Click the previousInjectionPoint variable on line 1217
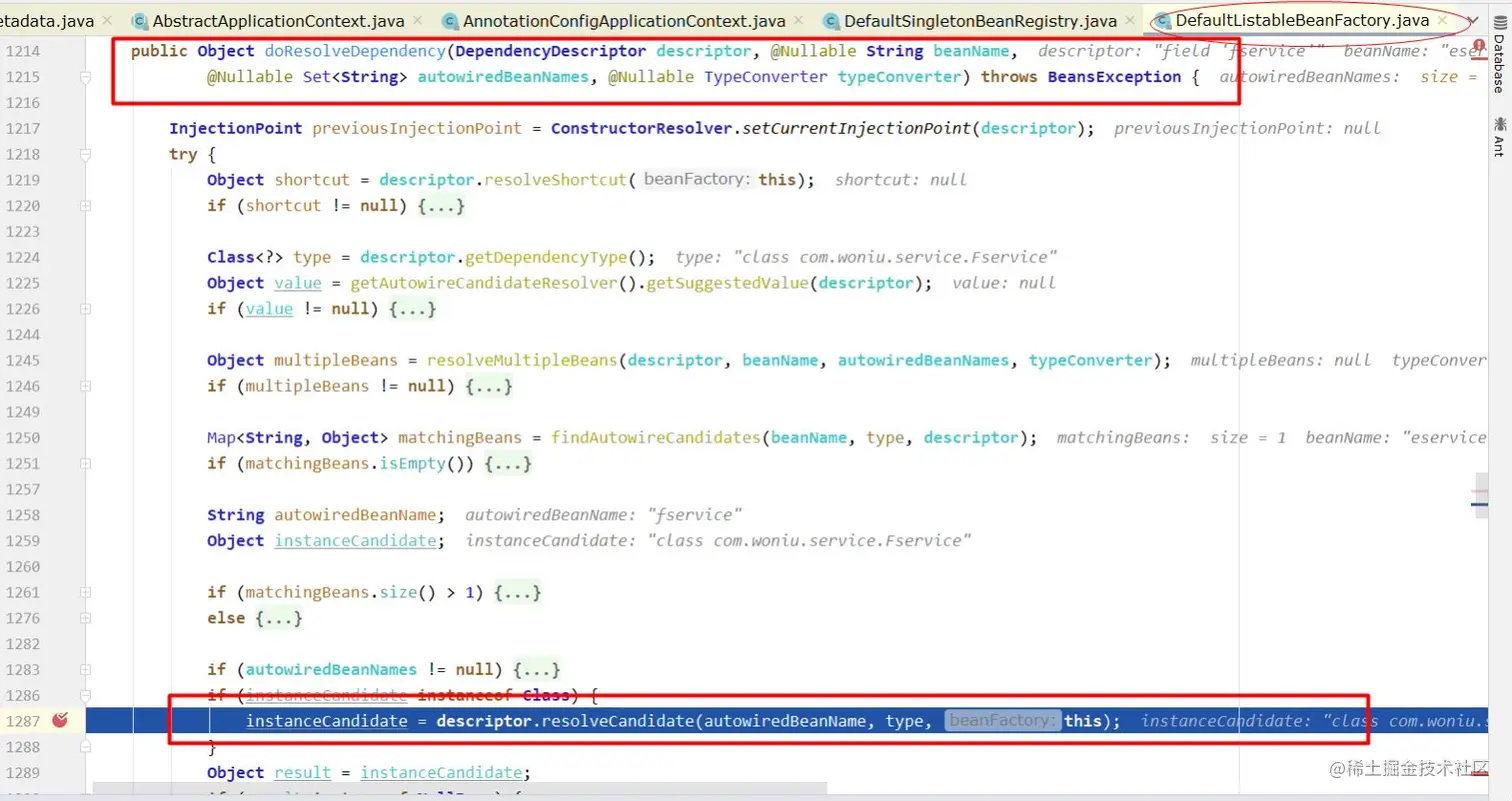 point(417,128)
